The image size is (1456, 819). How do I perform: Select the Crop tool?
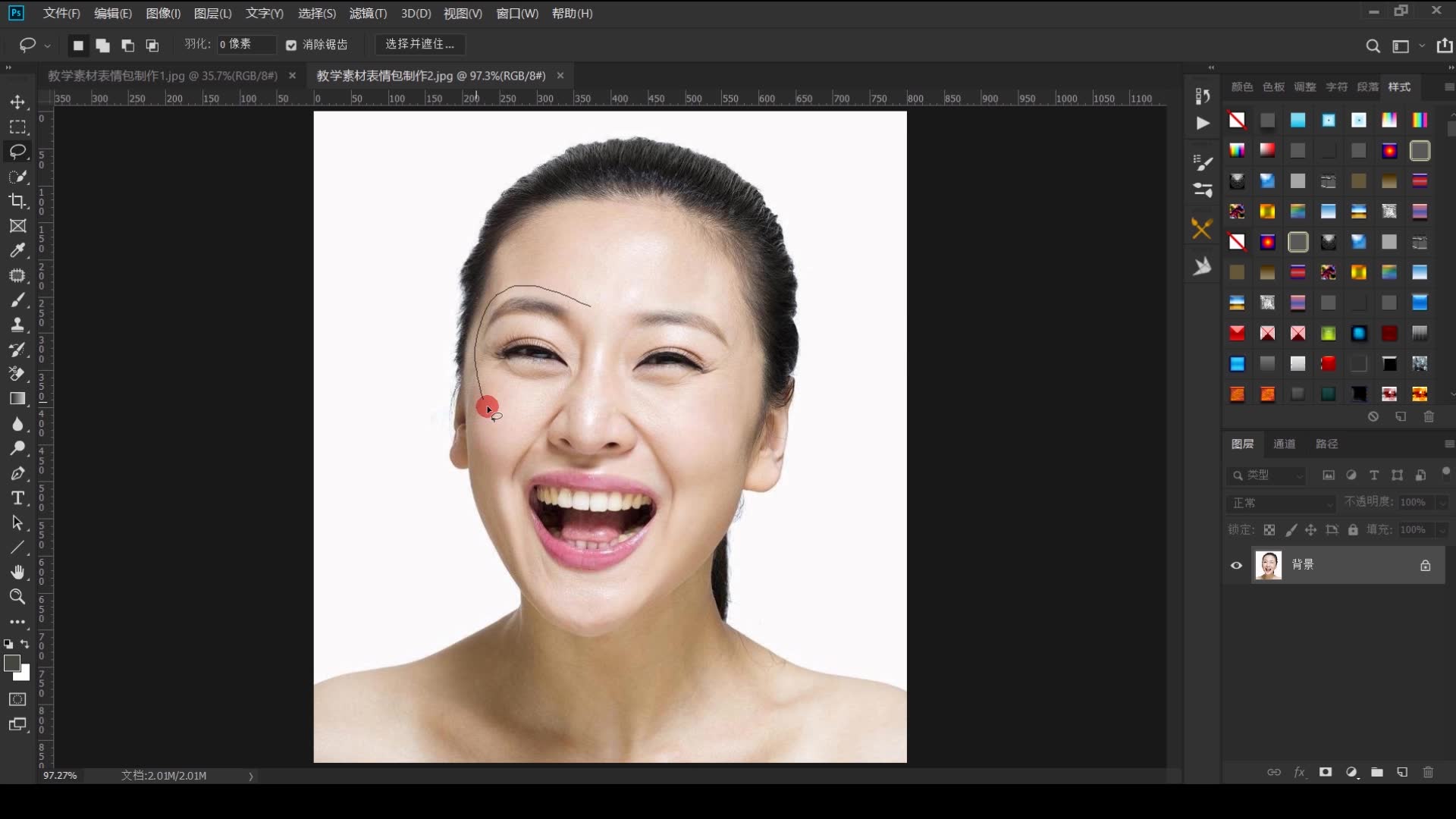pos(17,201)
